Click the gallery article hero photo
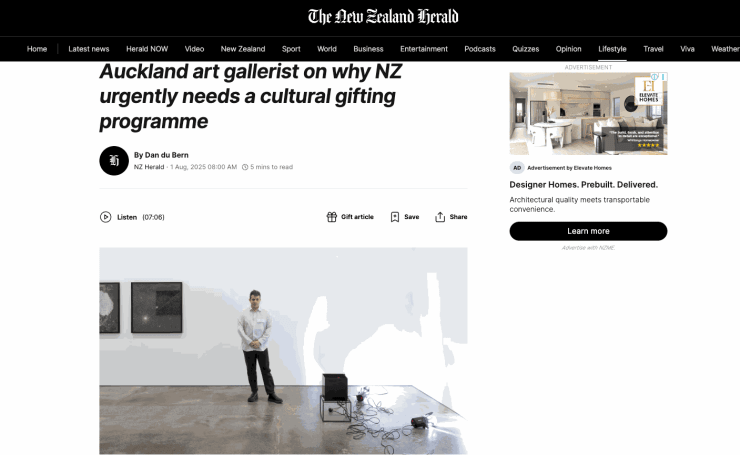This screenshot has height=455, width=740. (x=283, y=351)
